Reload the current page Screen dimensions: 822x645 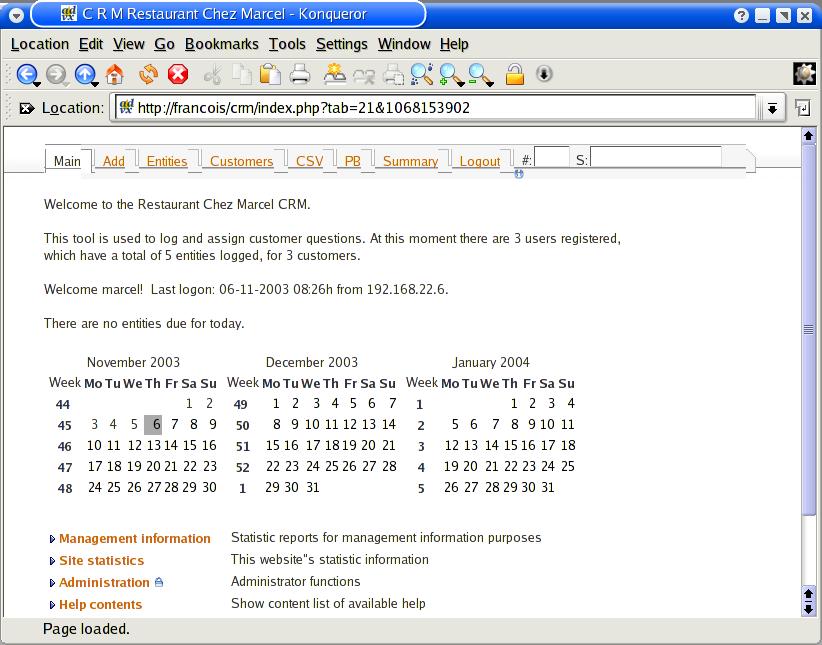[x=149, y=74]
